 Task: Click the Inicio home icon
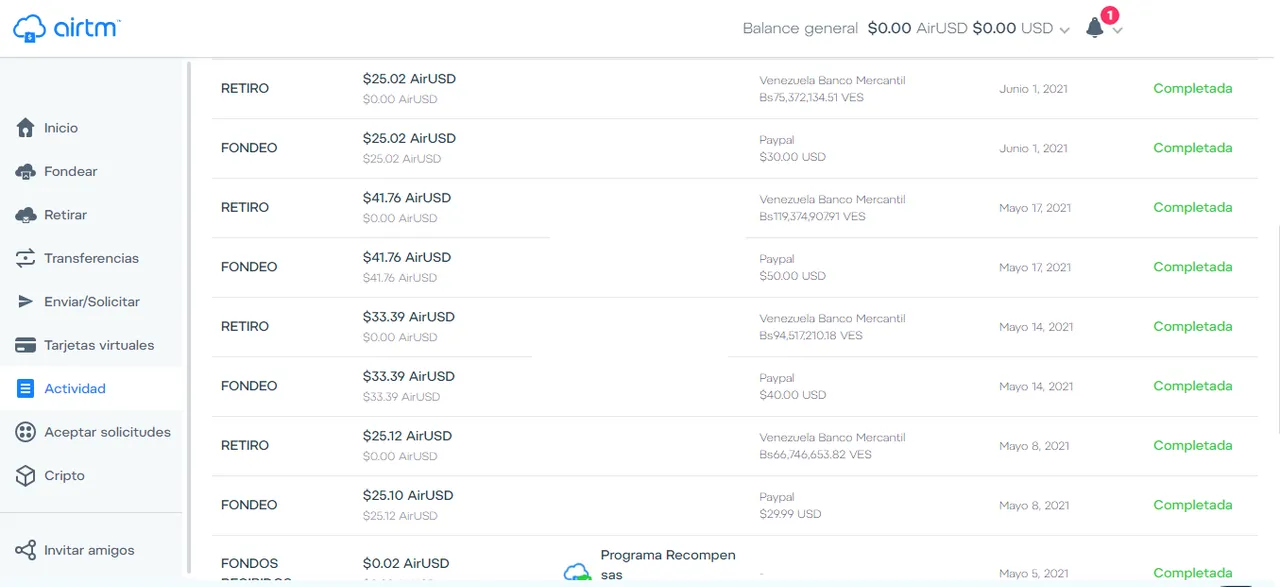coord(26,128)
